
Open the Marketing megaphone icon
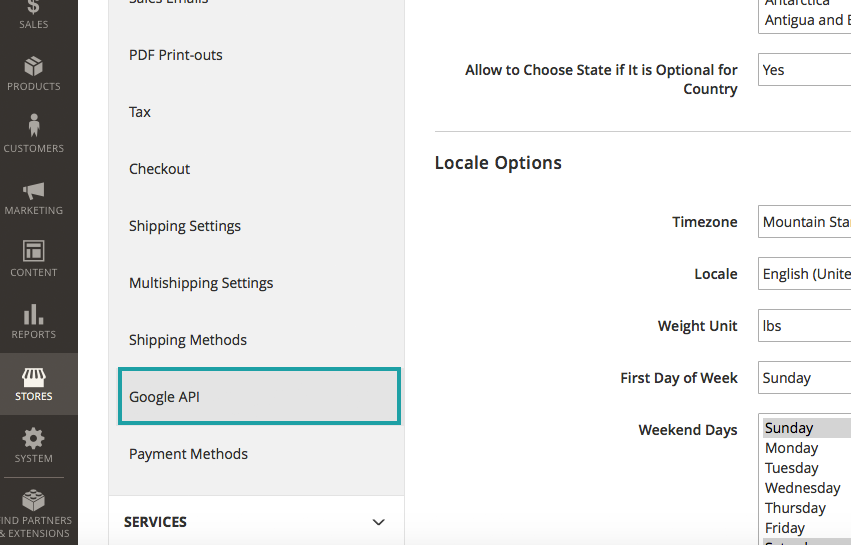pyautogui.click(x=34, y=191)
